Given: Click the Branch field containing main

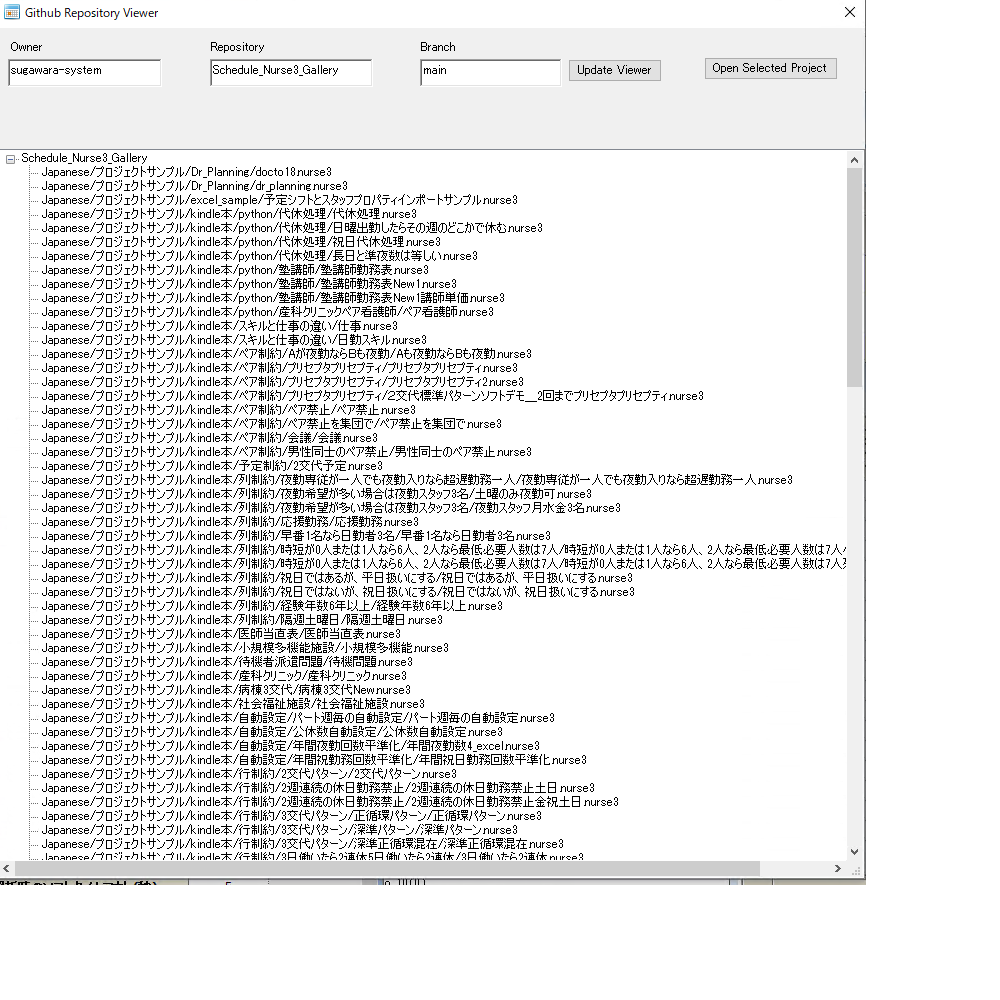Looking at the screenshot, I should point(490,72).
